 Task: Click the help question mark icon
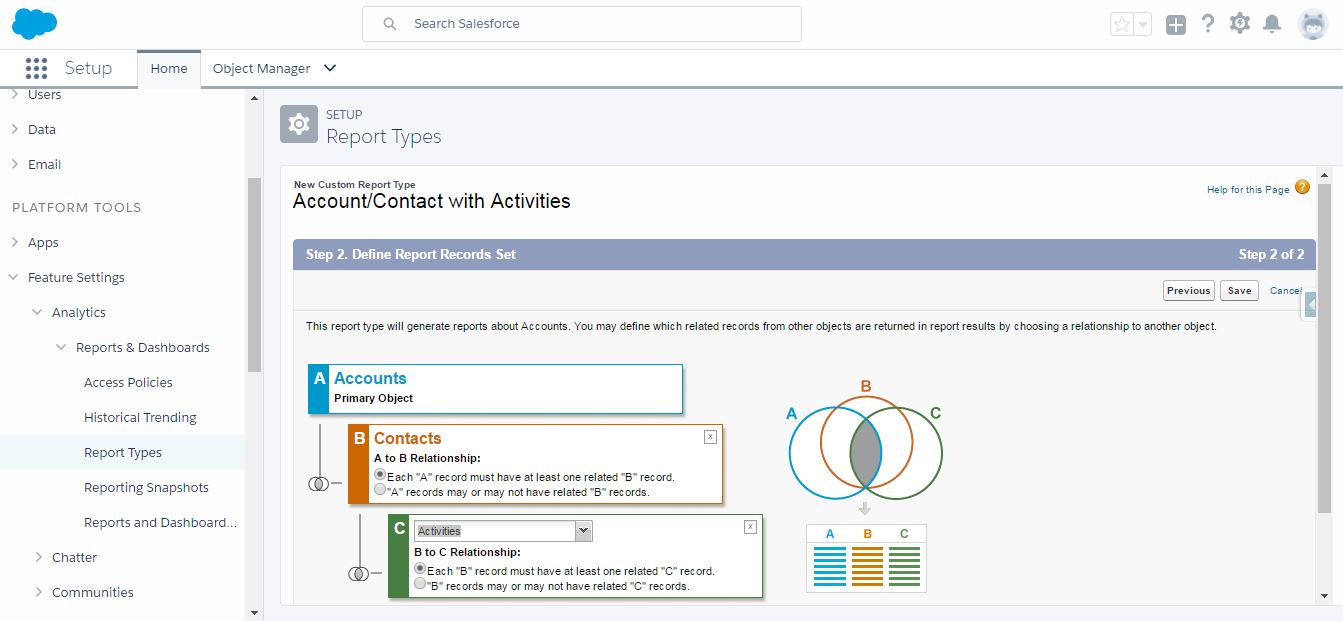[1208, 22]
